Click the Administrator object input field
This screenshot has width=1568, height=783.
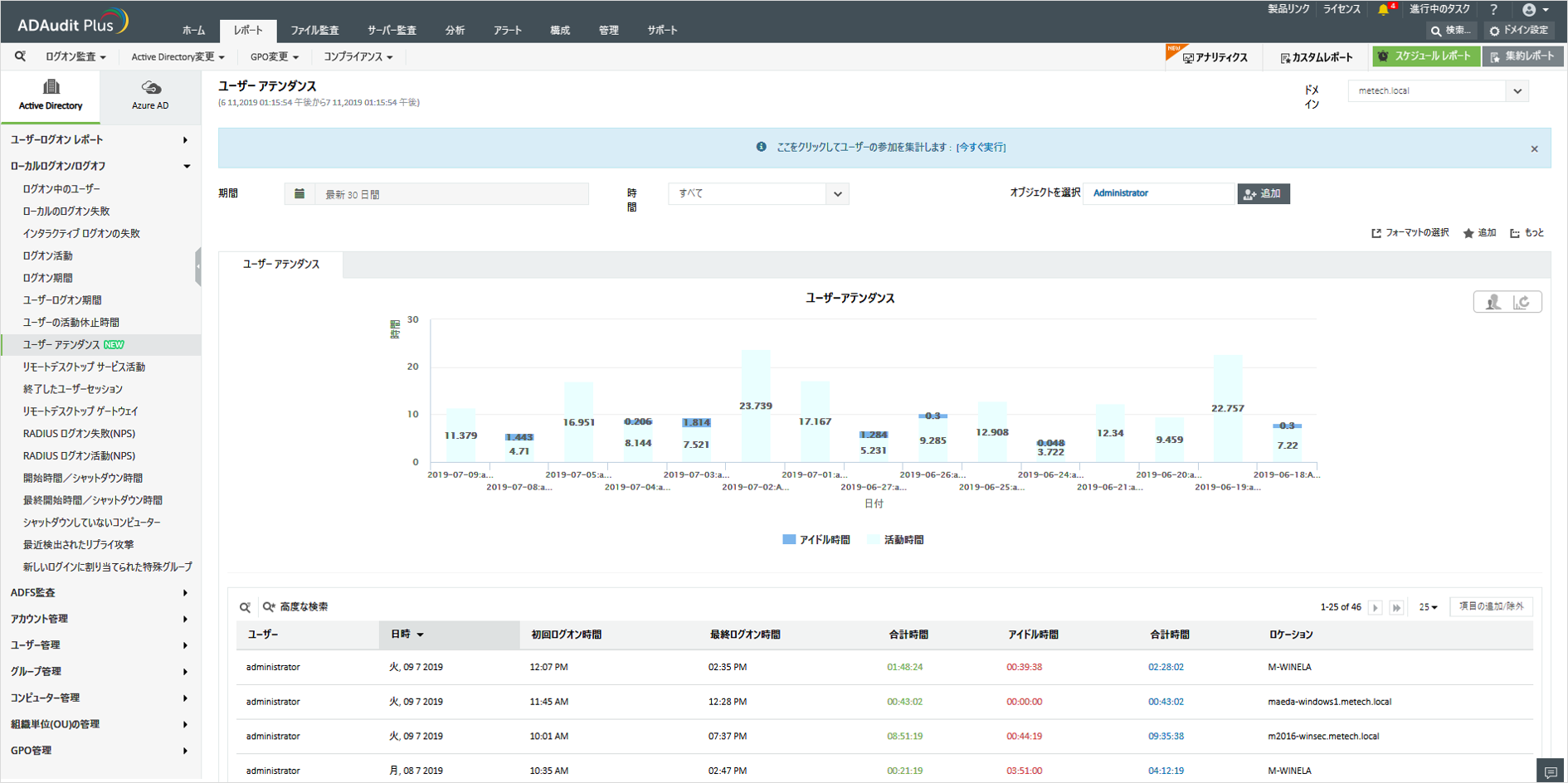1158,193
